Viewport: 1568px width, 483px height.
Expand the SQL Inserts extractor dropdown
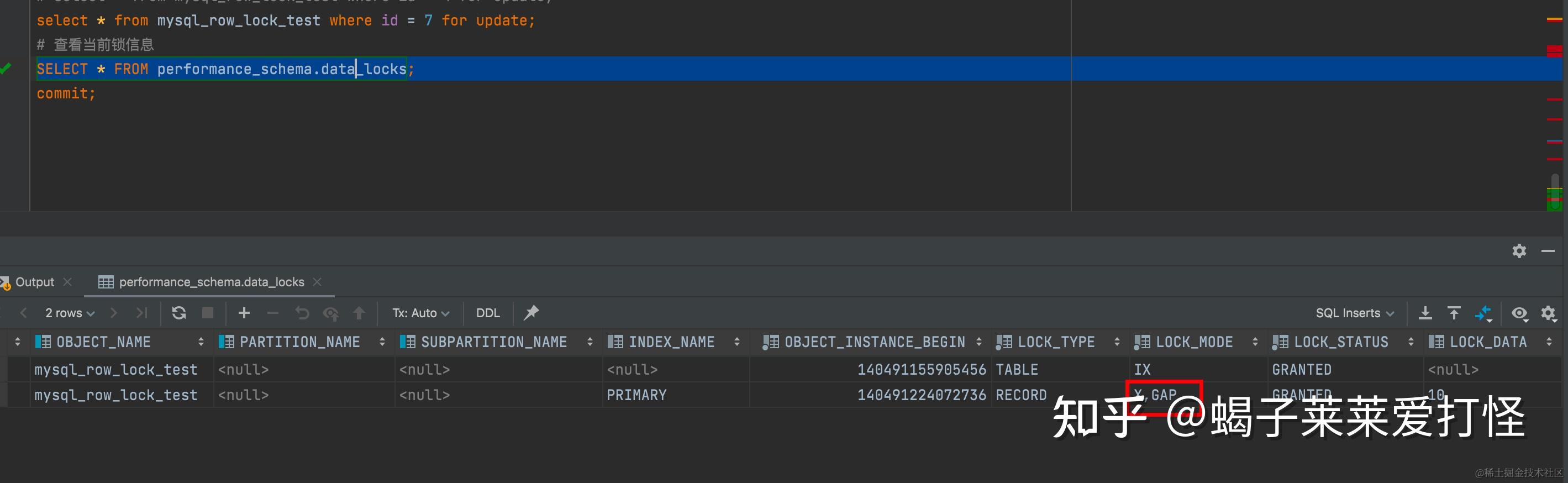point(1354,313)
